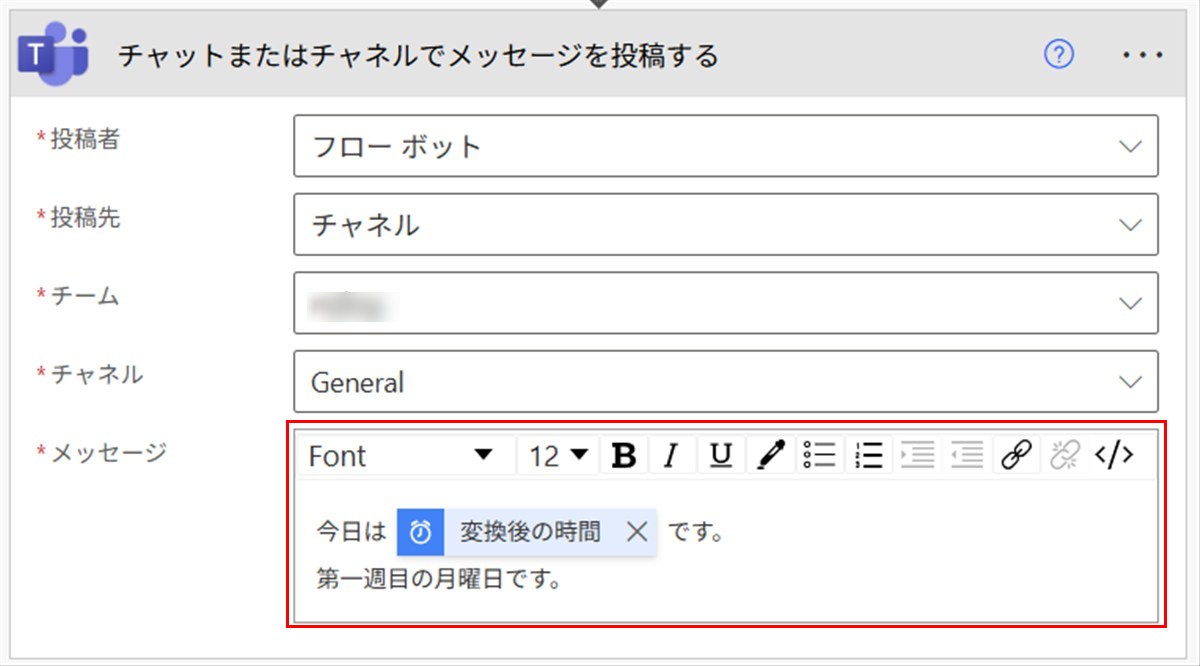Image resolution: width=1200 pixels, height=666 pixels.
Task: Remove hyperlink with unlink icon
Action: [1064, 456]
